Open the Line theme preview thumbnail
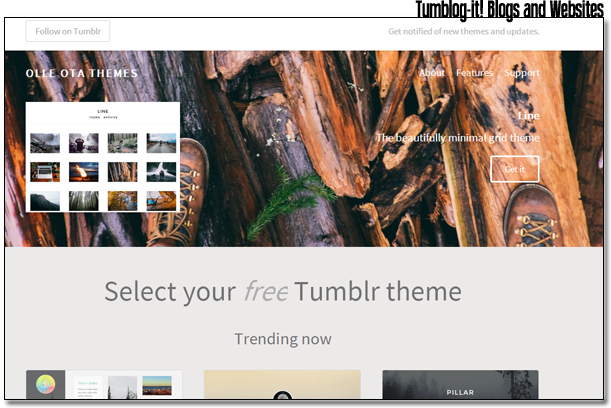611x408 pixels. click(103, 157)
